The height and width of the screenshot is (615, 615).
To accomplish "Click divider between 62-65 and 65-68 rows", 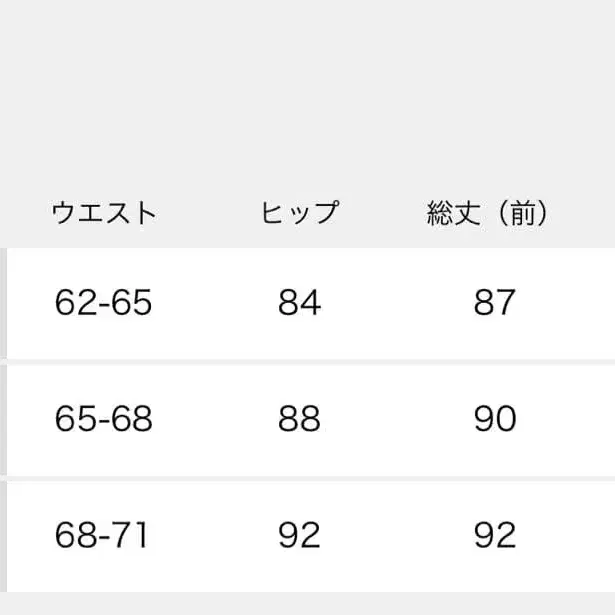I will click(307, 361).
